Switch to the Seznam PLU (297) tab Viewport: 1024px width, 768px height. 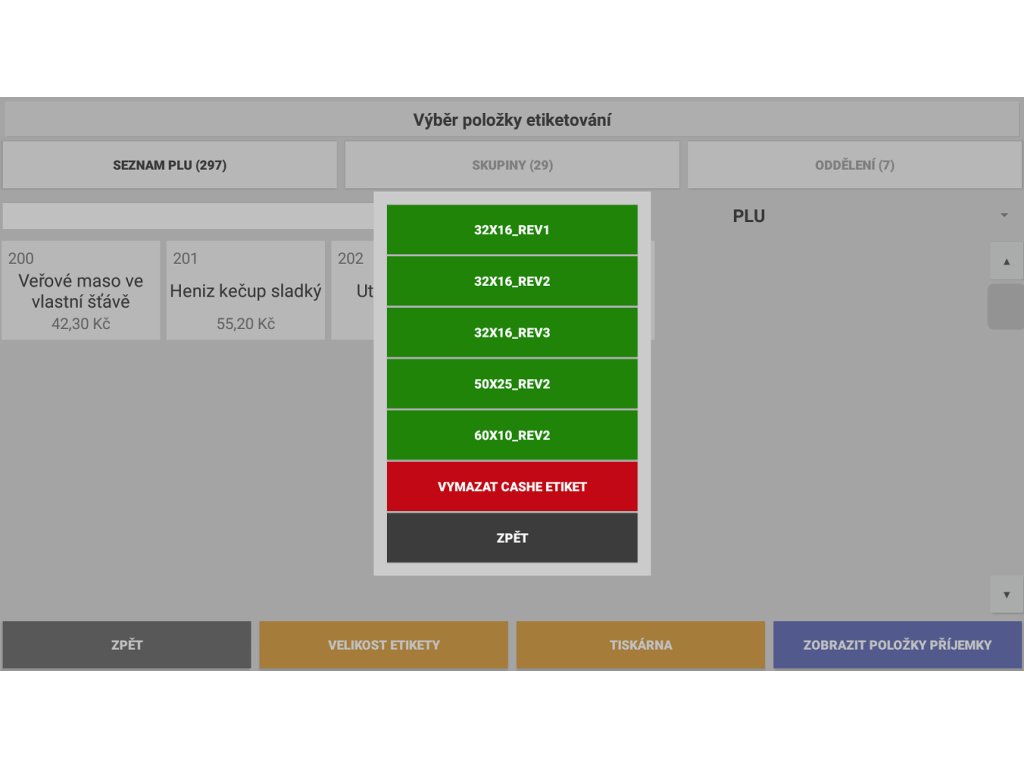[x=170, y=165]
